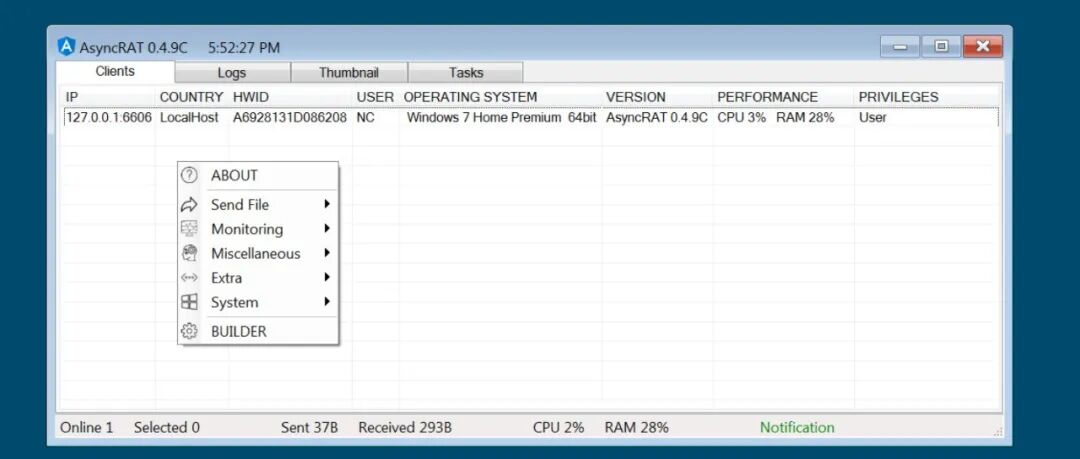Maximize the AsyncRAT window

click(942, 47)
